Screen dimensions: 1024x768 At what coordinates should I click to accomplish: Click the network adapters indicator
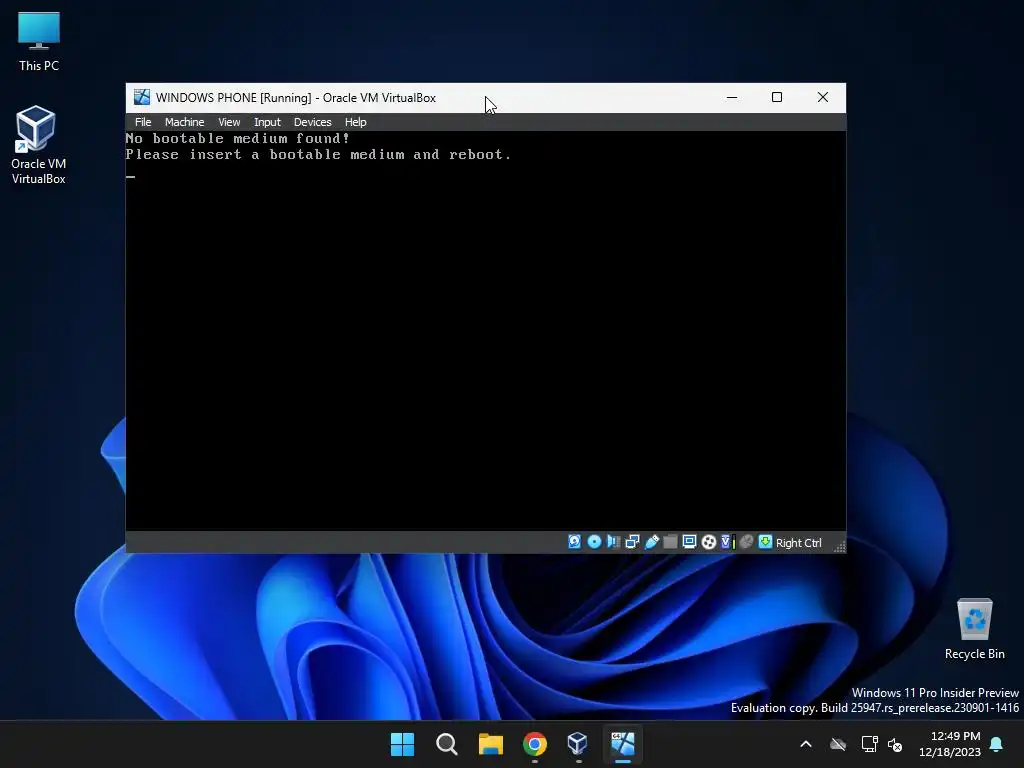coord(632,541)
